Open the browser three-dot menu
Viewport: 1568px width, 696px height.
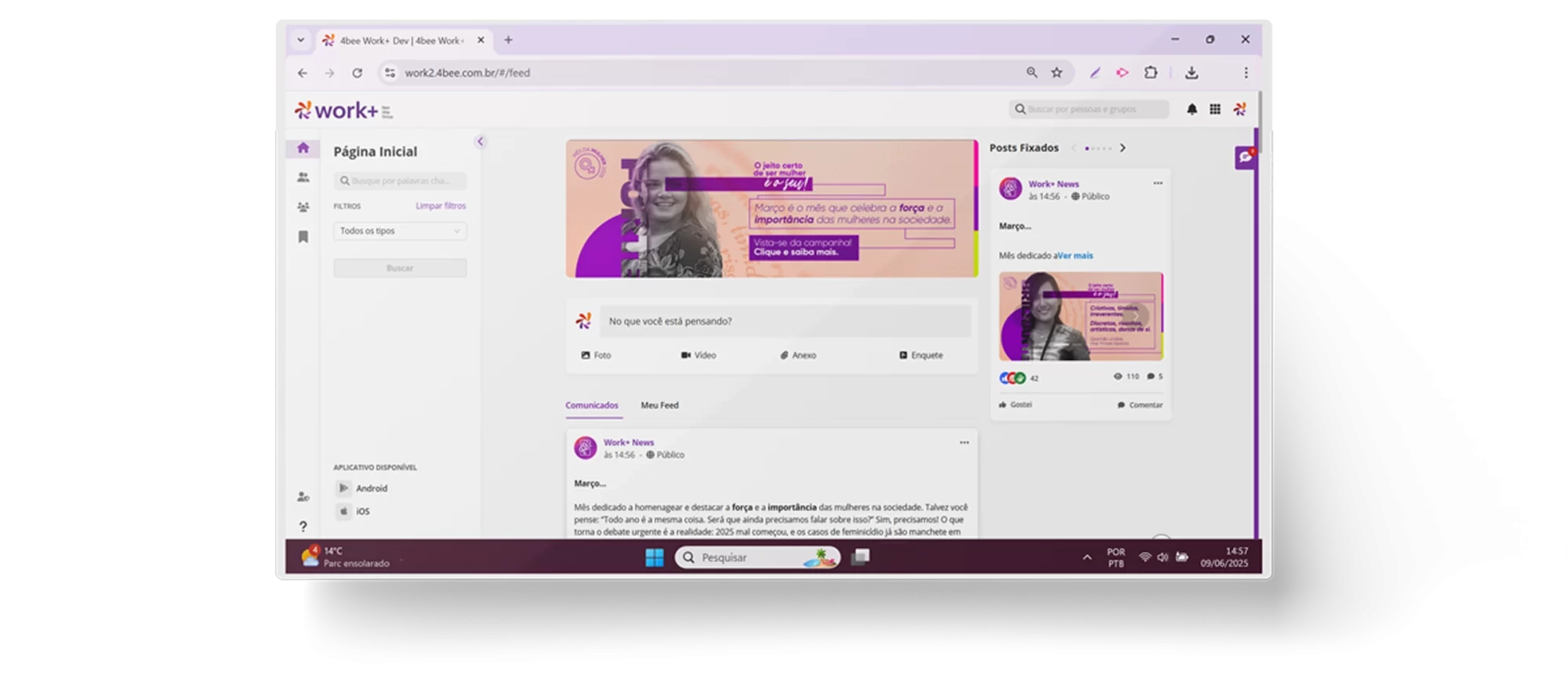1246,73
